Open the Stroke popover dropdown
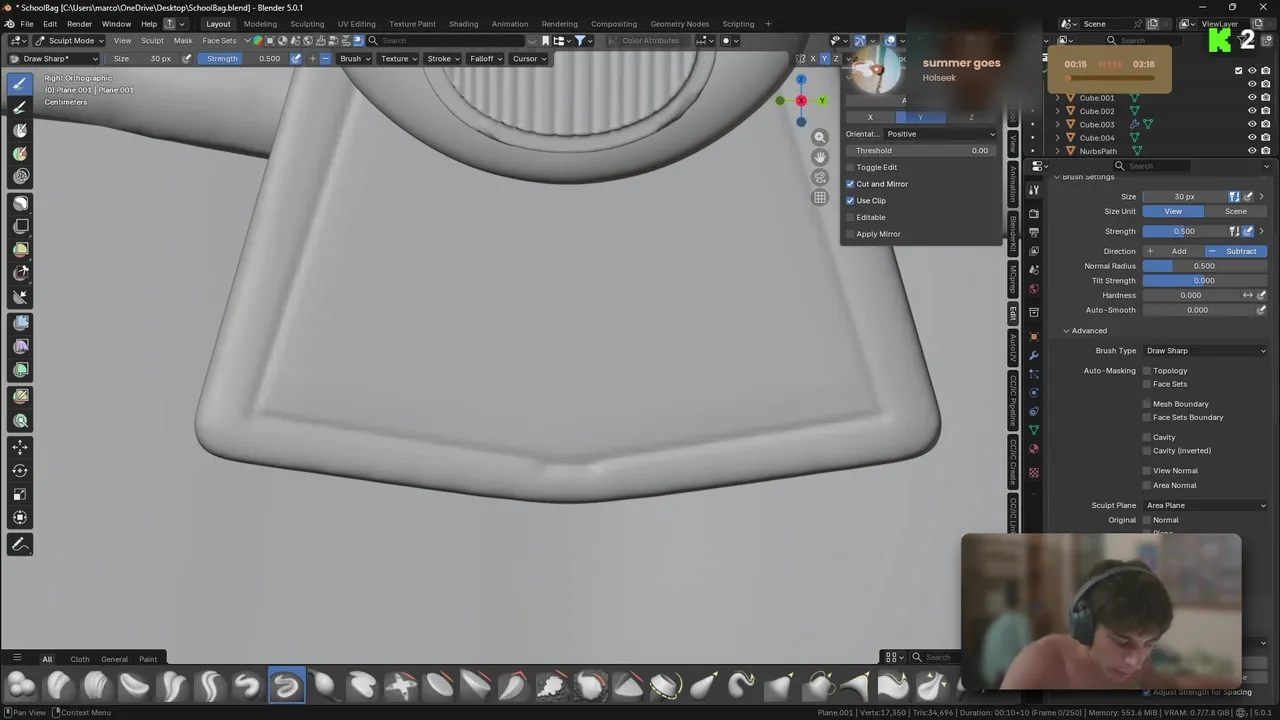Image resolution: width=1280 pixels, height=720 pixels. pyautogui.click(x=443, y=59)
